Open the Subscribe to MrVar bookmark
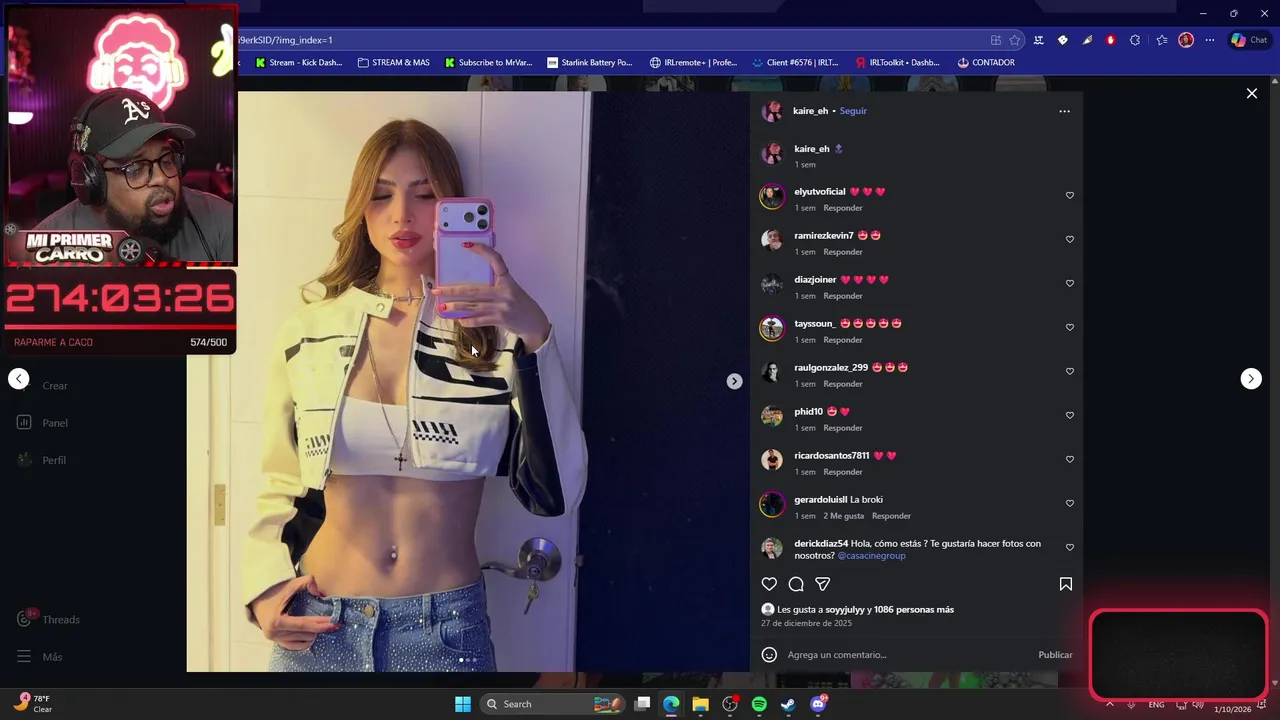This screenshot has height=720, width=1280. 488,62
